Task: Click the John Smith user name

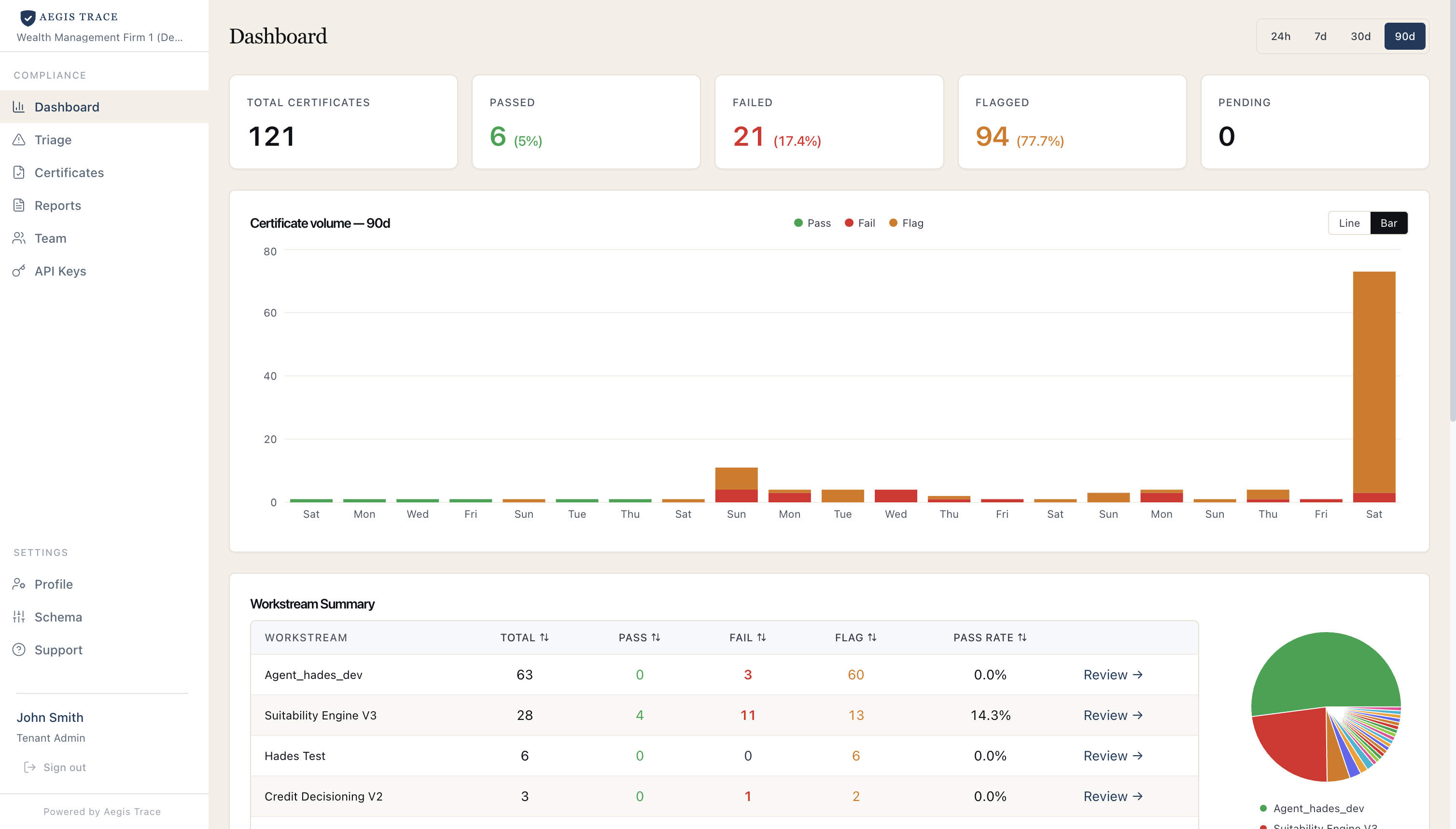Action: click(50, 718)
